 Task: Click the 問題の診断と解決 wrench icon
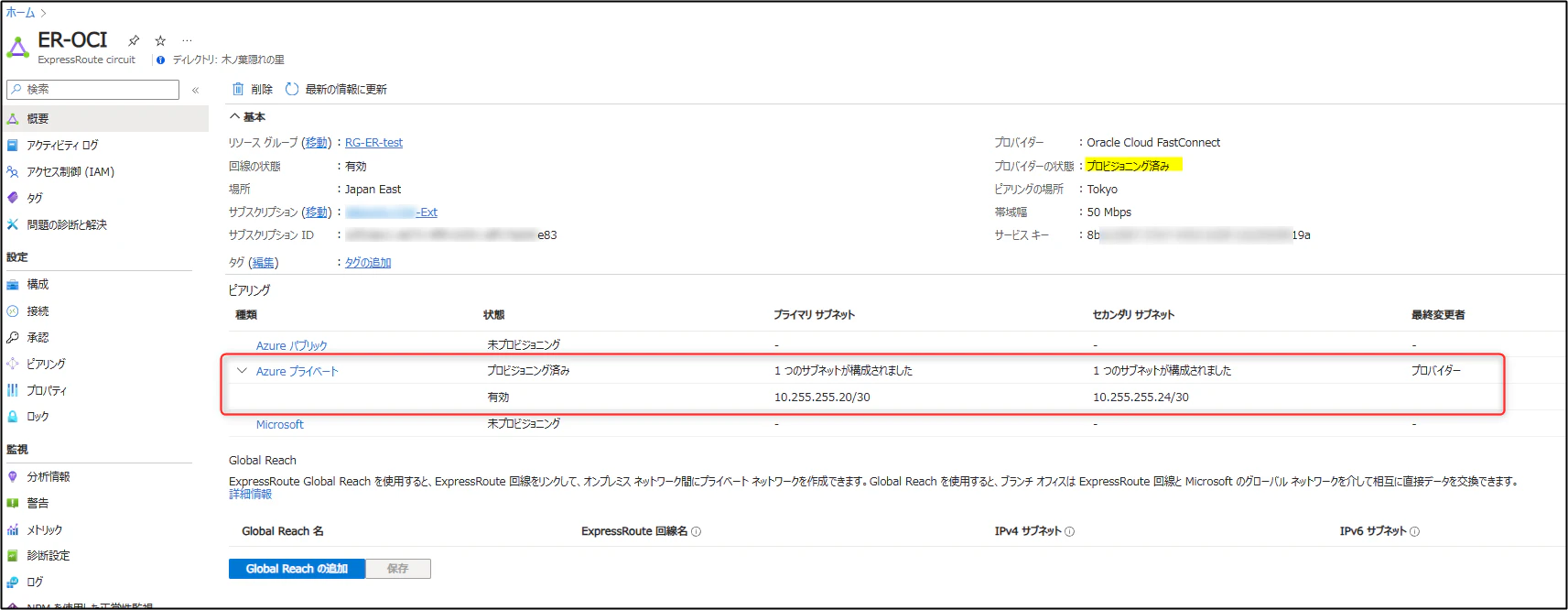coord(13,224)
